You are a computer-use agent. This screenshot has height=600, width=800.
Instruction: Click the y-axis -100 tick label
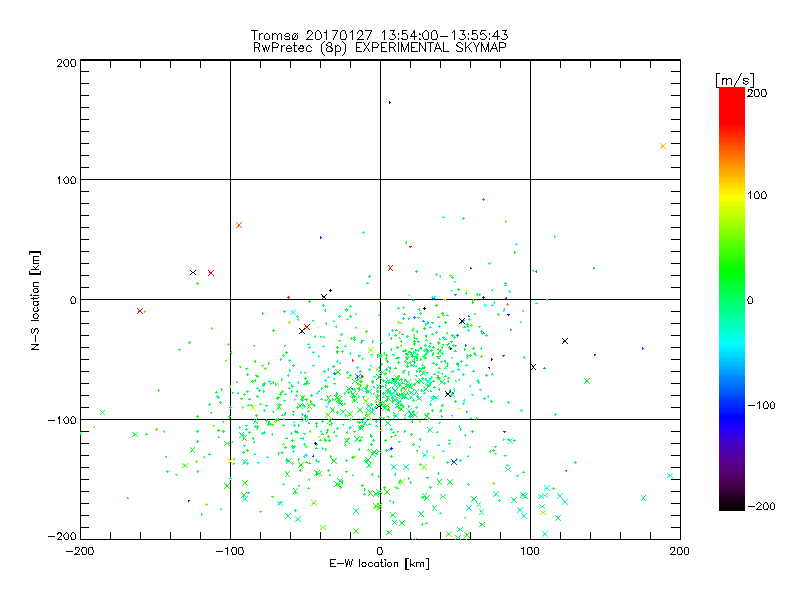[62, 420]
